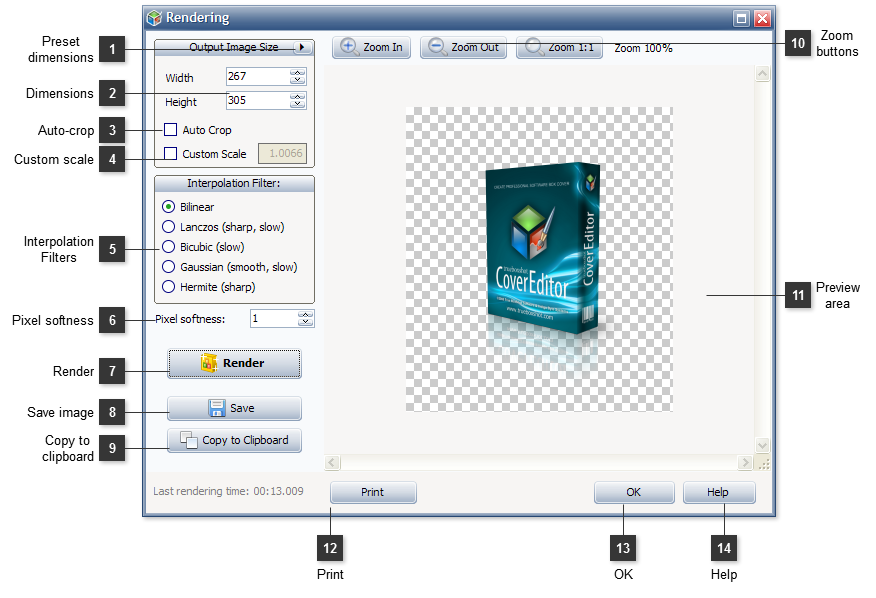Click the Zoom In magnifier button
This screenshot has width=876, height=598.
coord(371,48)
